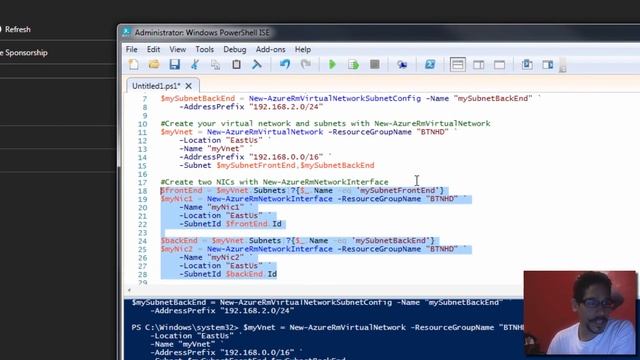
Task: Click the PowerShell ISE window title bar
Action: click(380, 32)
